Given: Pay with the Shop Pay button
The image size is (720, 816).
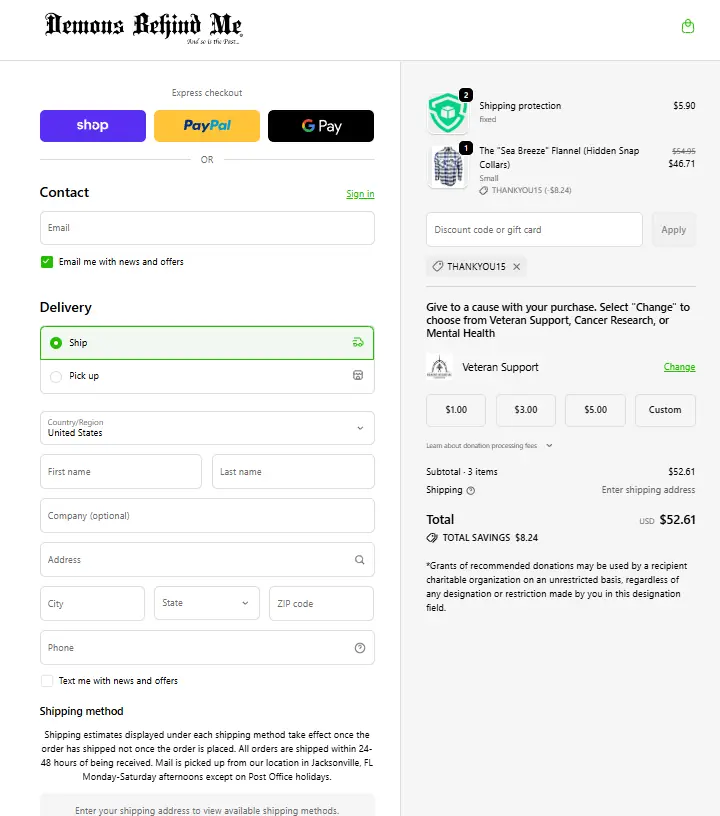Looking at the screenshot, I should [92, 126].
